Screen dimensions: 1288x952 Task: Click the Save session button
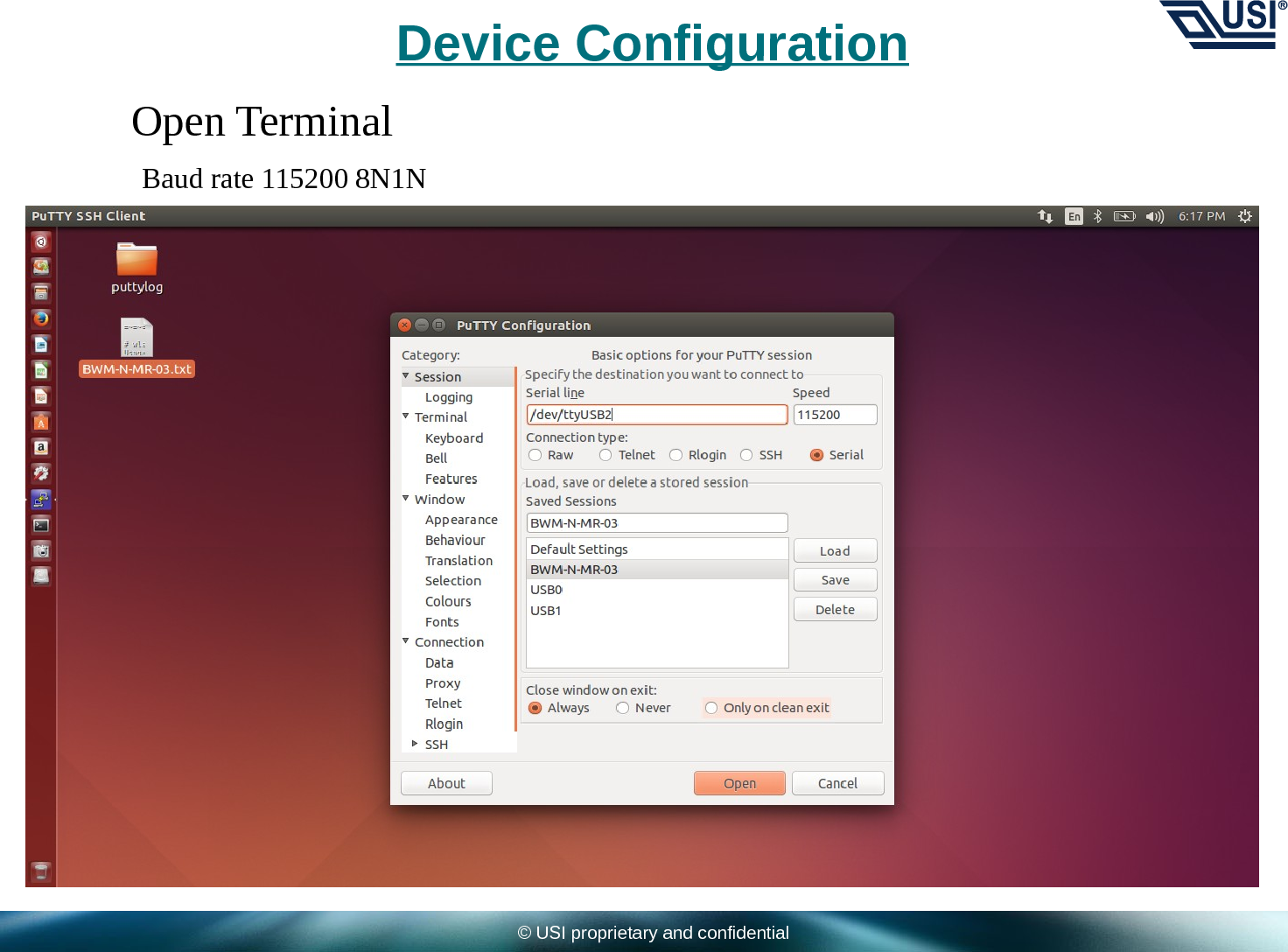tap(835, 580)
